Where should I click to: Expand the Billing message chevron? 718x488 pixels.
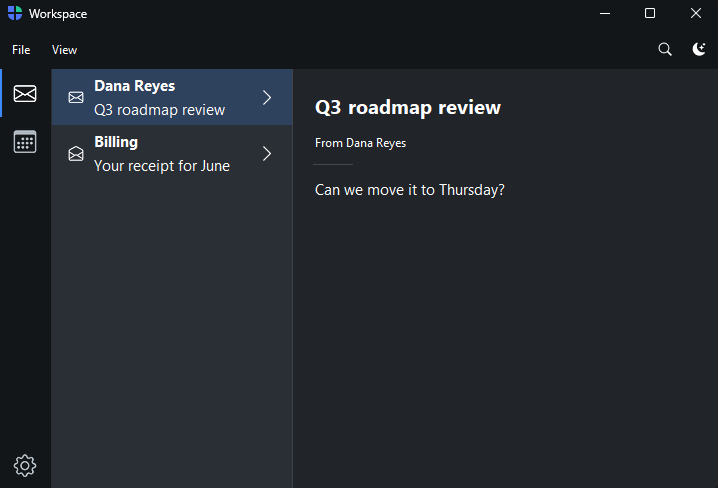coord(267,153)
